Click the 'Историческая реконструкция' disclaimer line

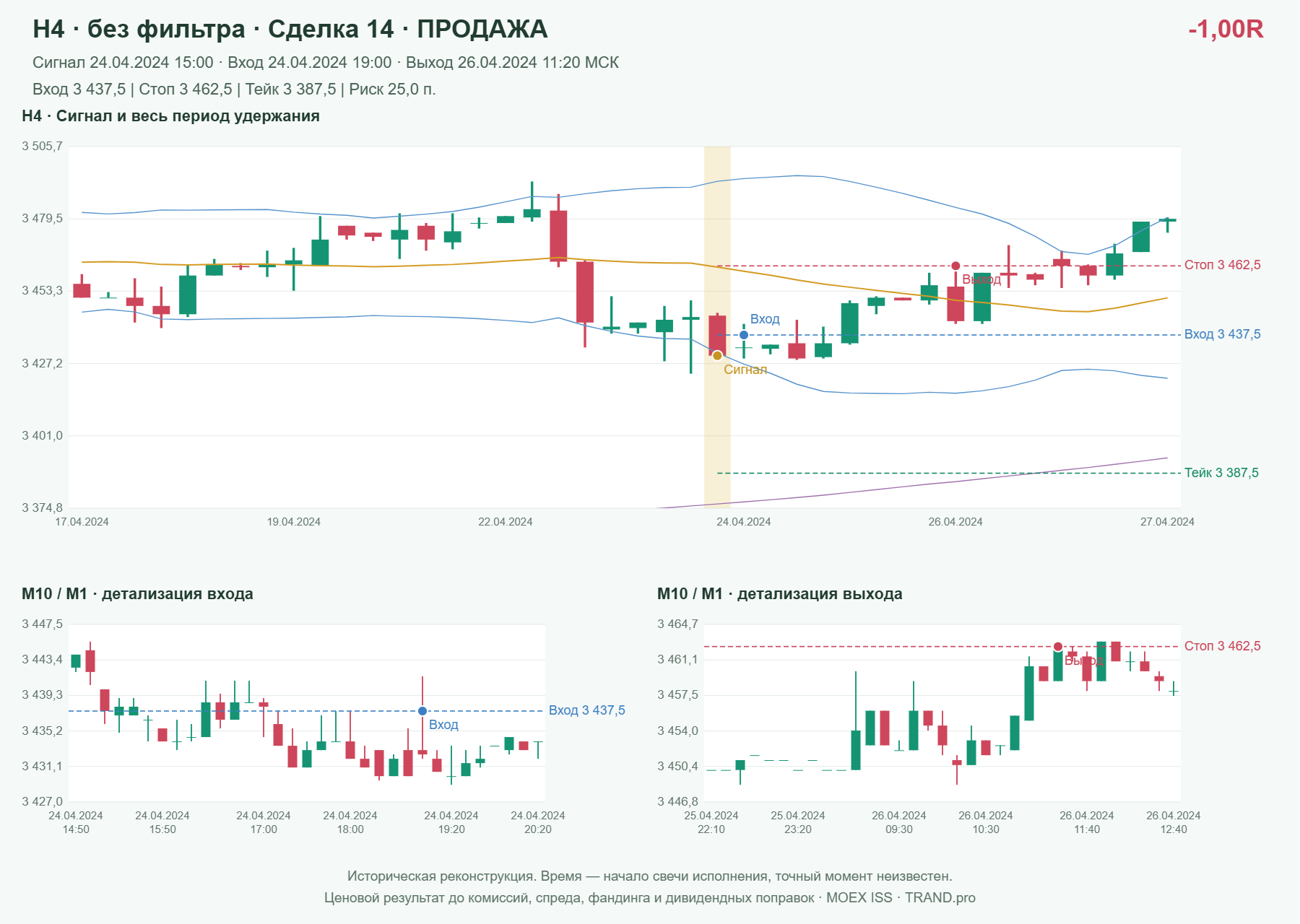click(650, 876)
